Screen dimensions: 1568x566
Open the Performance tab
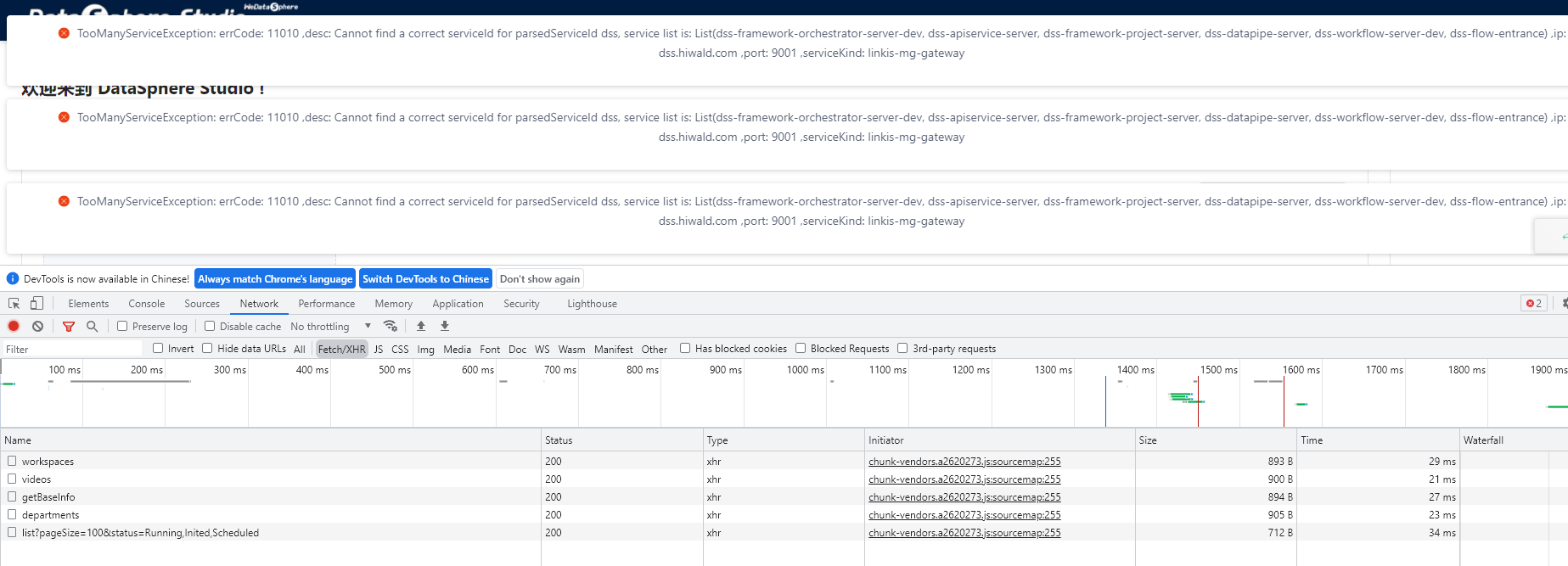(x=327, y=303)
